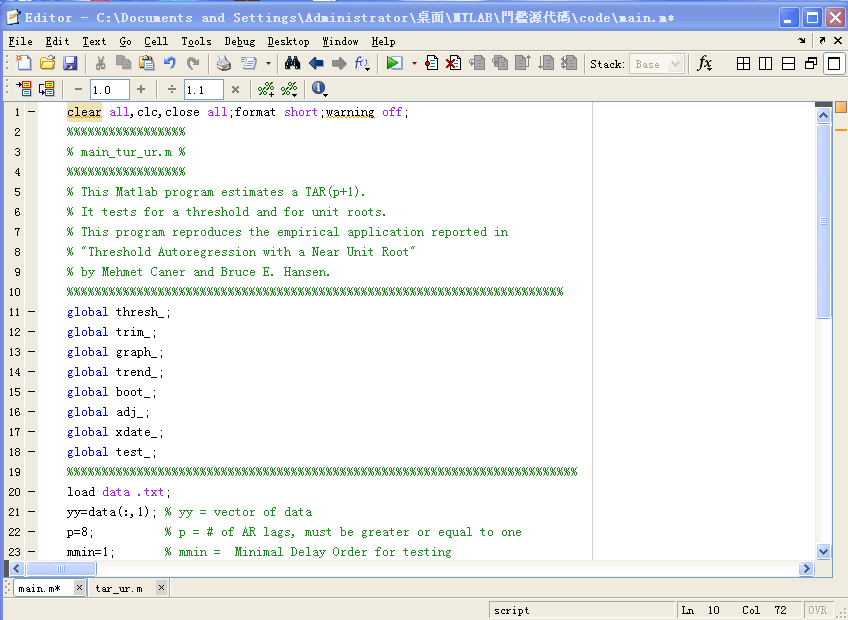848x620 pixels.
Task: Toggle breakpoint dash on line 22
Action: click(31, 532)
